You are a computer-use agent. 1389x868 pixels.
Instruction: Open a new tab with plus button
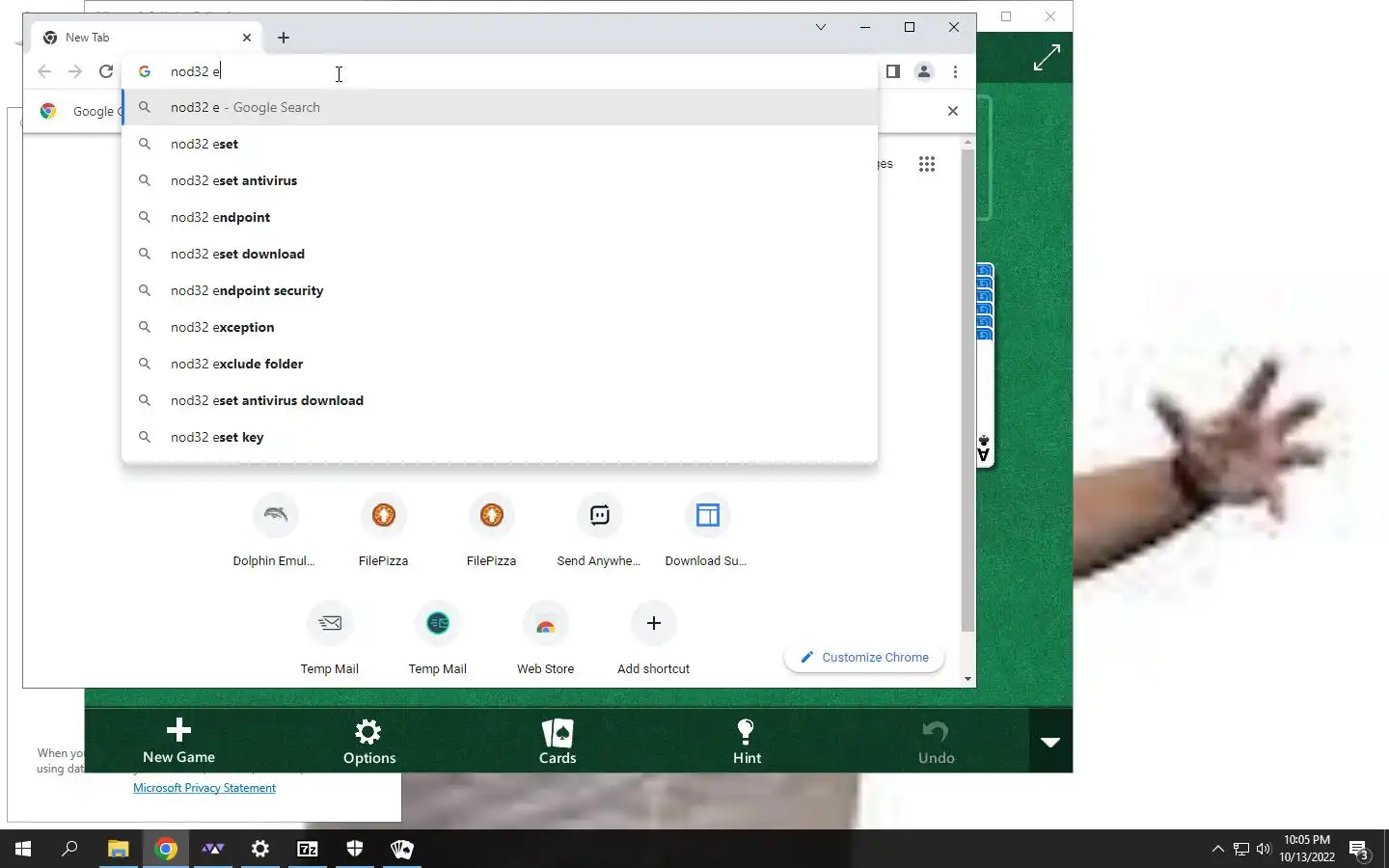point(284,38)
